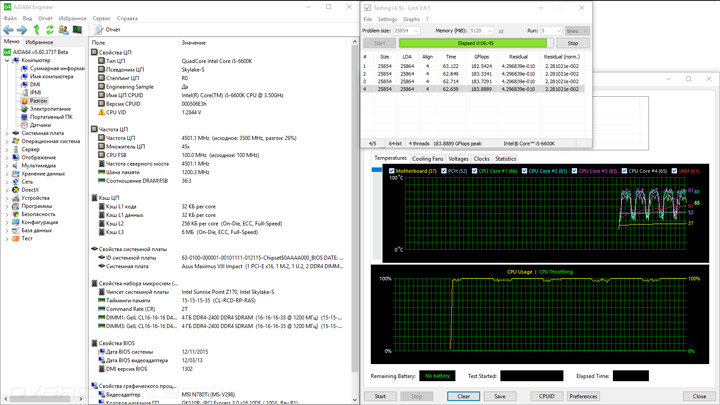Switch to Избранное tab in AIDA64
720x405 pixels.
(39, 42)
